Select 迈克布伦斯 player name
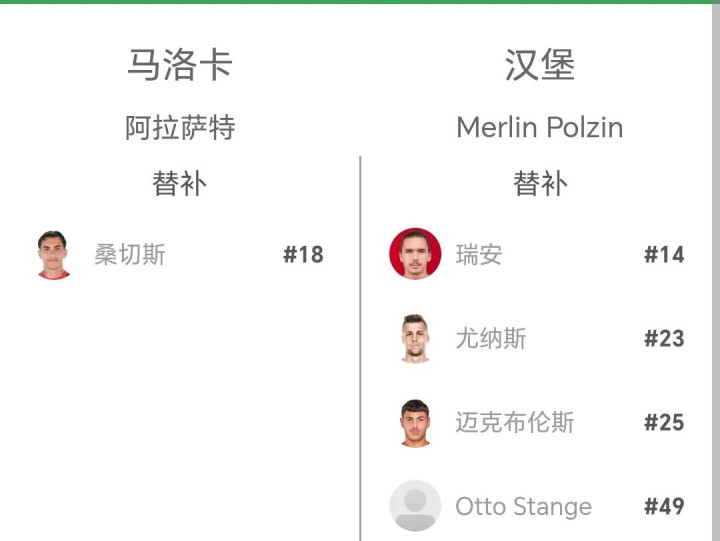The height and width of the screenshot is (541, 720). click(x=515, y=423)
